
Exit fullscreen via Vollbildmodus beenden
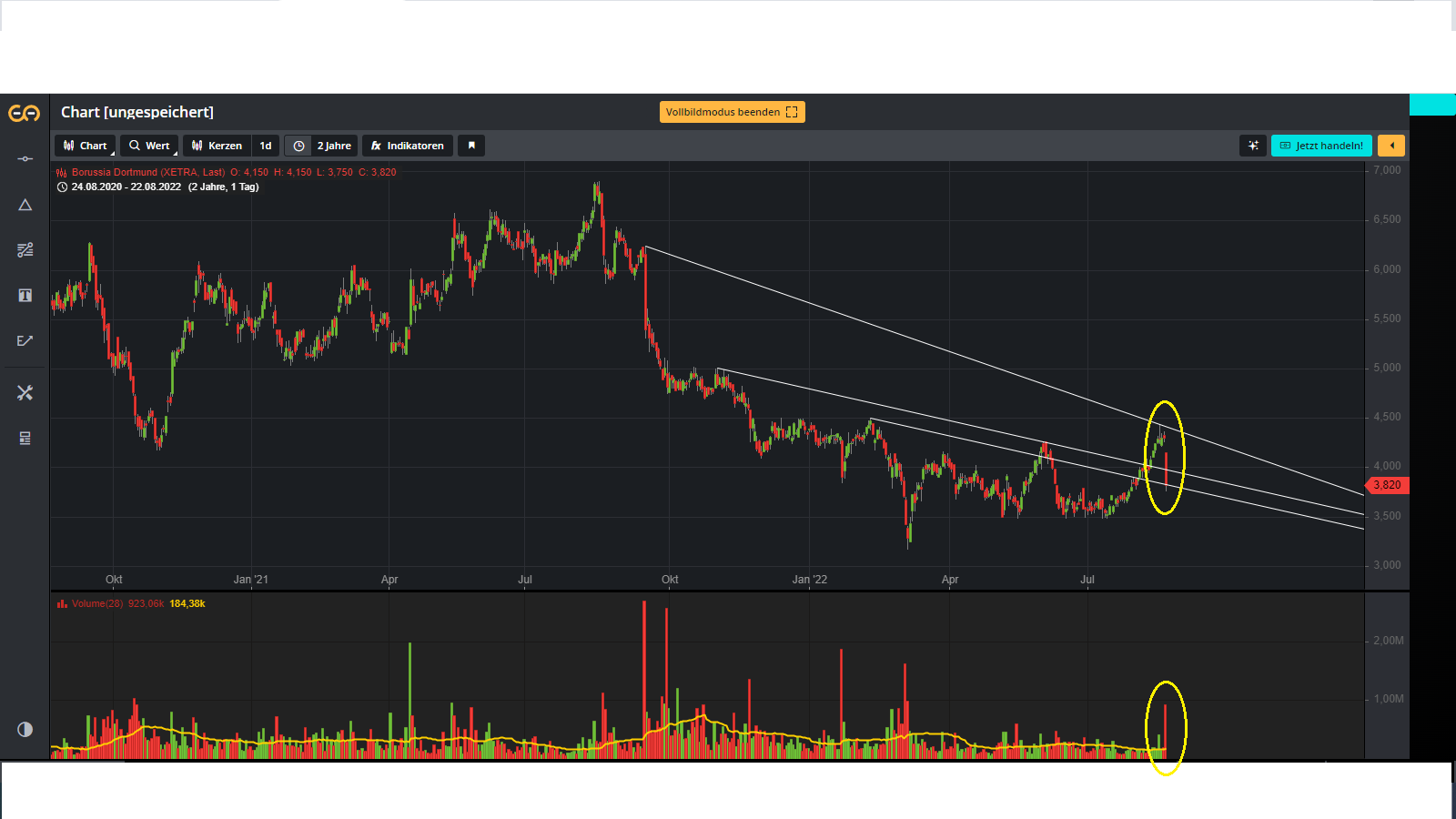(x=732, y=112)
